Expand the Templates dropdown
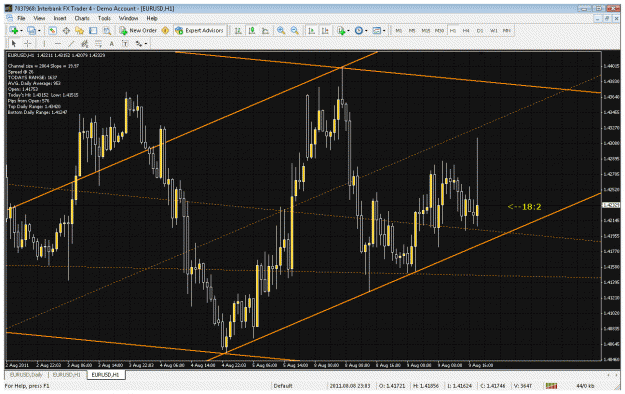The width and height of the screenshot is (625, 394). pos(383,31)
